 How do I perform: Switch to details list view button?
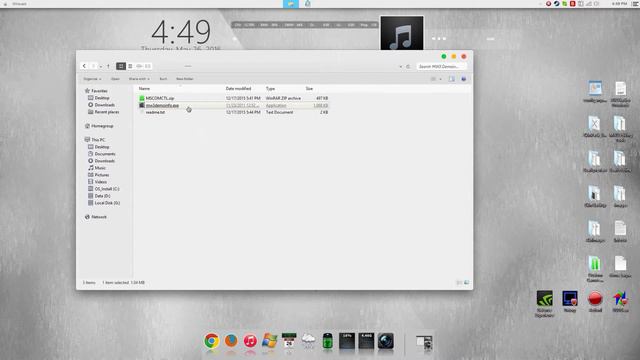point(130,66)
